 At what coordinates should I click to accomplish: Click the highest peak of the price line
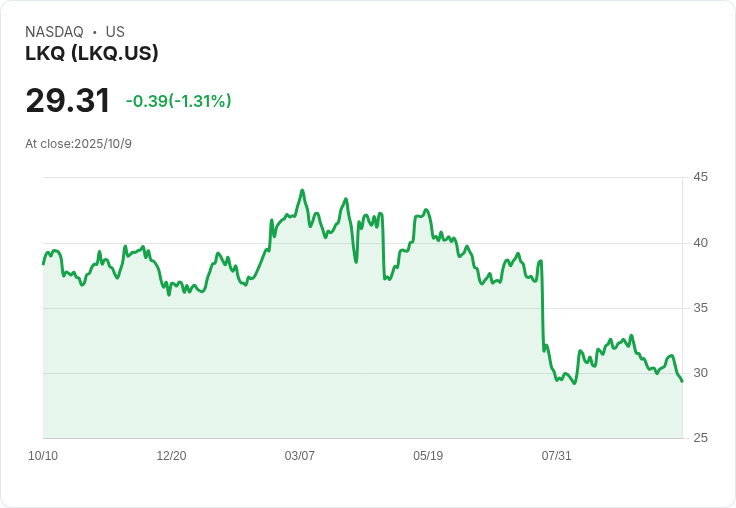[302, 190]
